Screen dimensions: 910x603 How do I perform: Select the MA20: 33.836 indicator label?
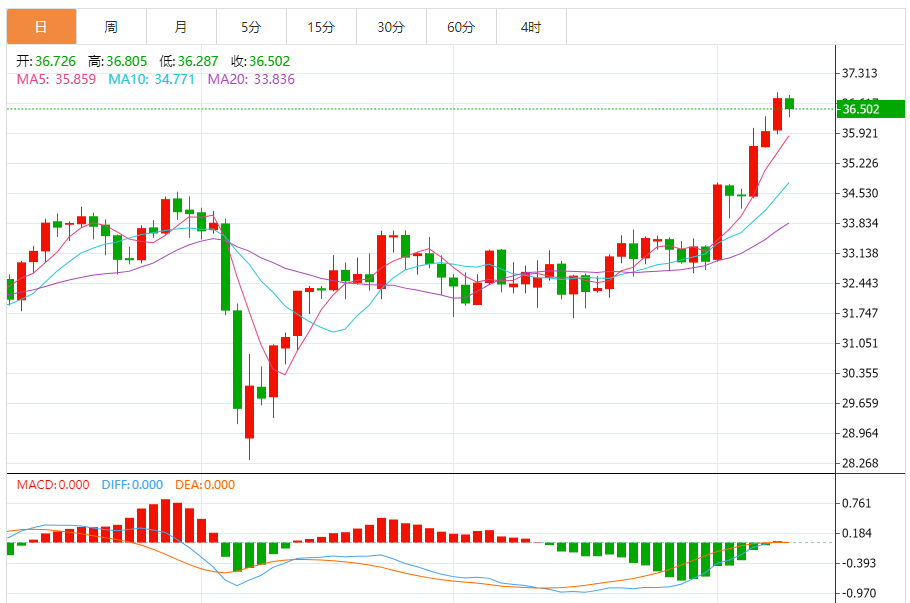pyautogui.click(x=251, y=79)
